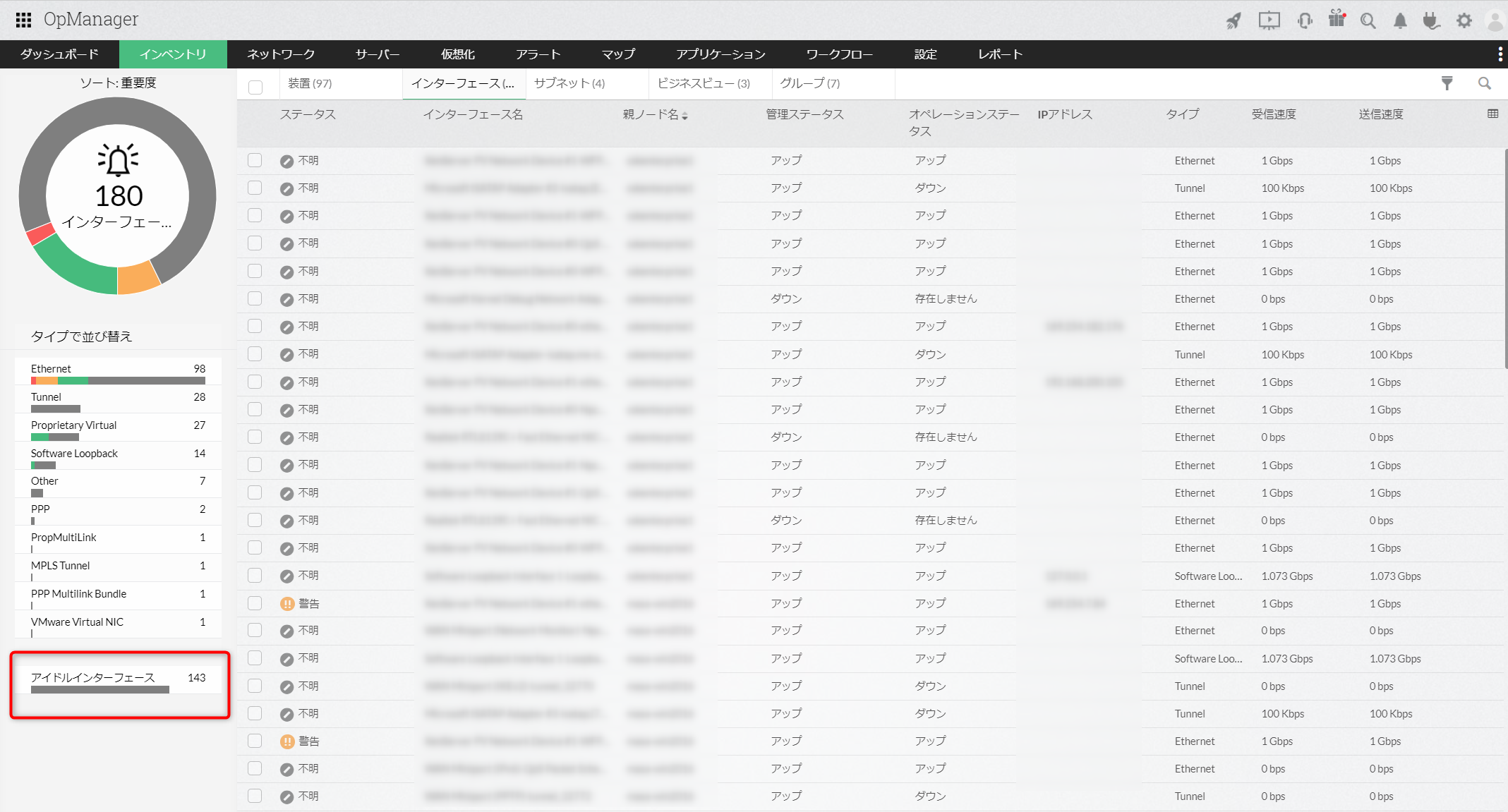The image size is (1508, 812).
Task: Switch to the 装置 (97) tab
Action: coord(310,83)
